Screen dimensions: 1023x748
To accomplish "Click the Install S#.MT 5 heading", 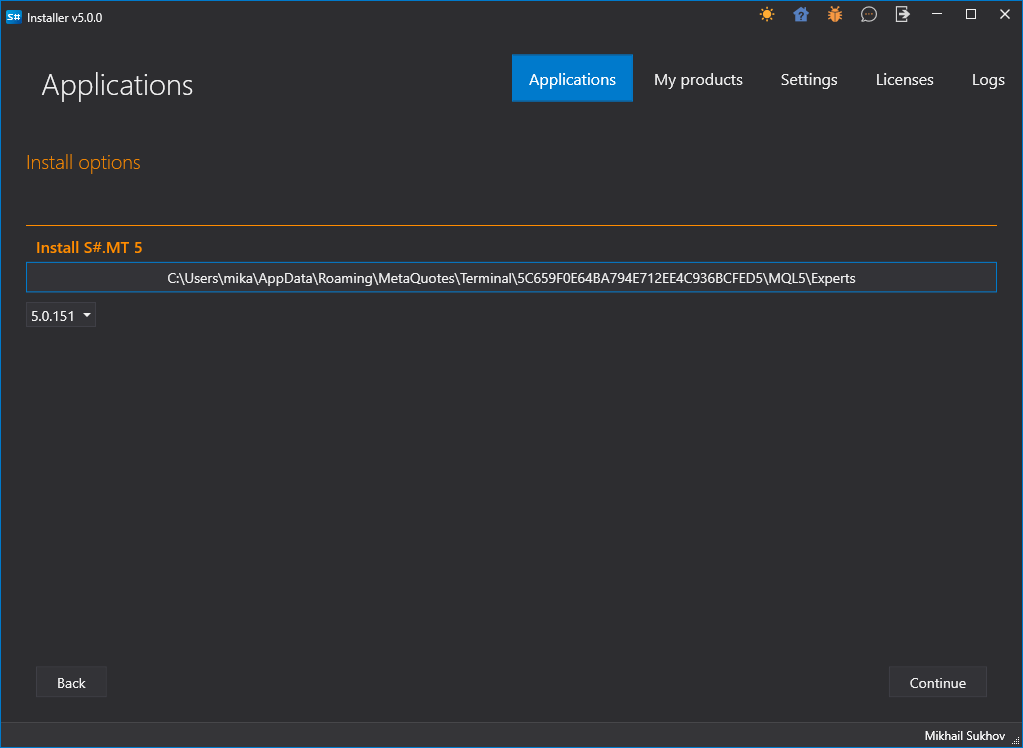I will pos(89,247).
